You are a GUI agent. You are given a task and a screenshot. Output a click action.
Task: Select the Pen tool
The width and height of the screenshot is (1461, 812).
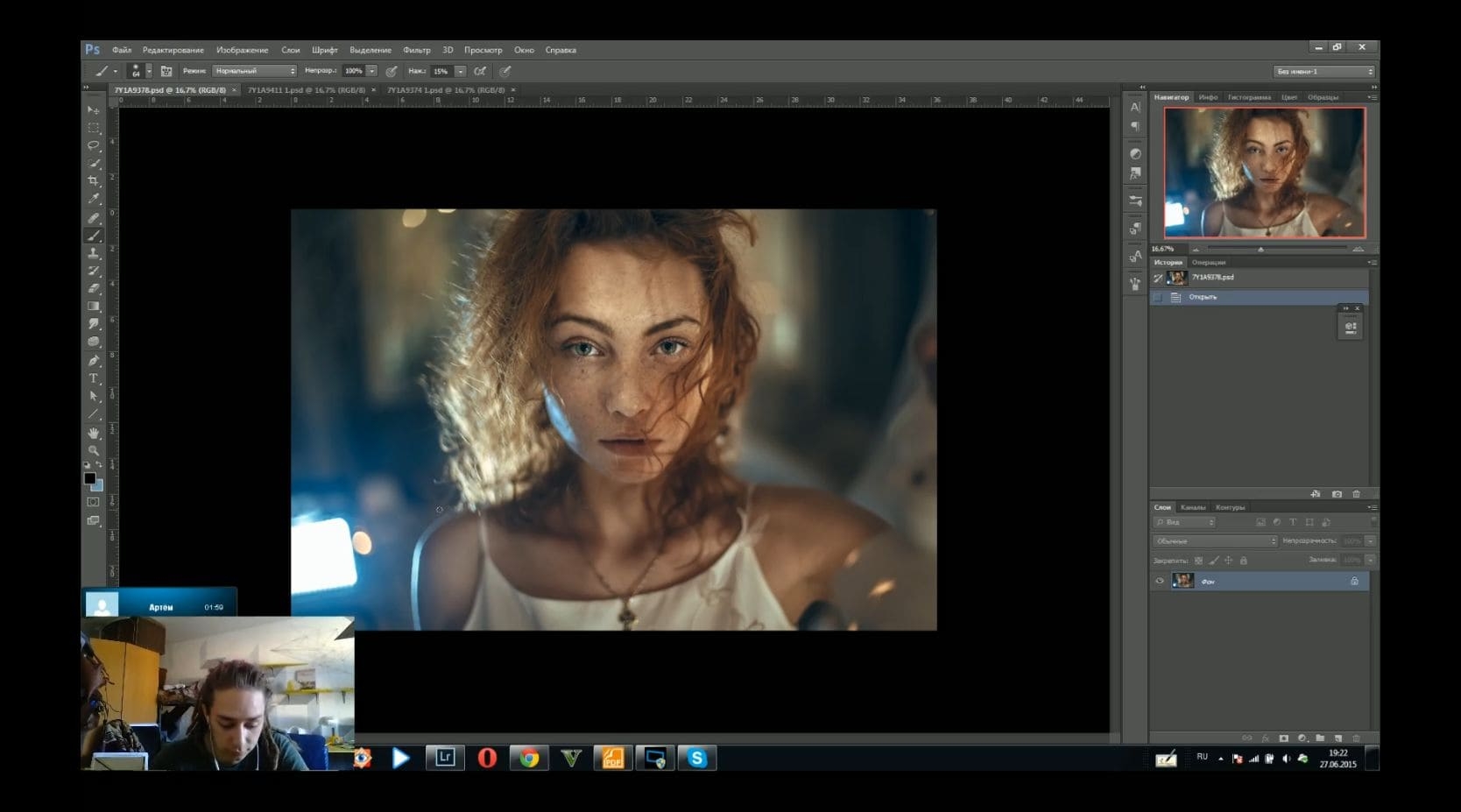click(93, 360)
